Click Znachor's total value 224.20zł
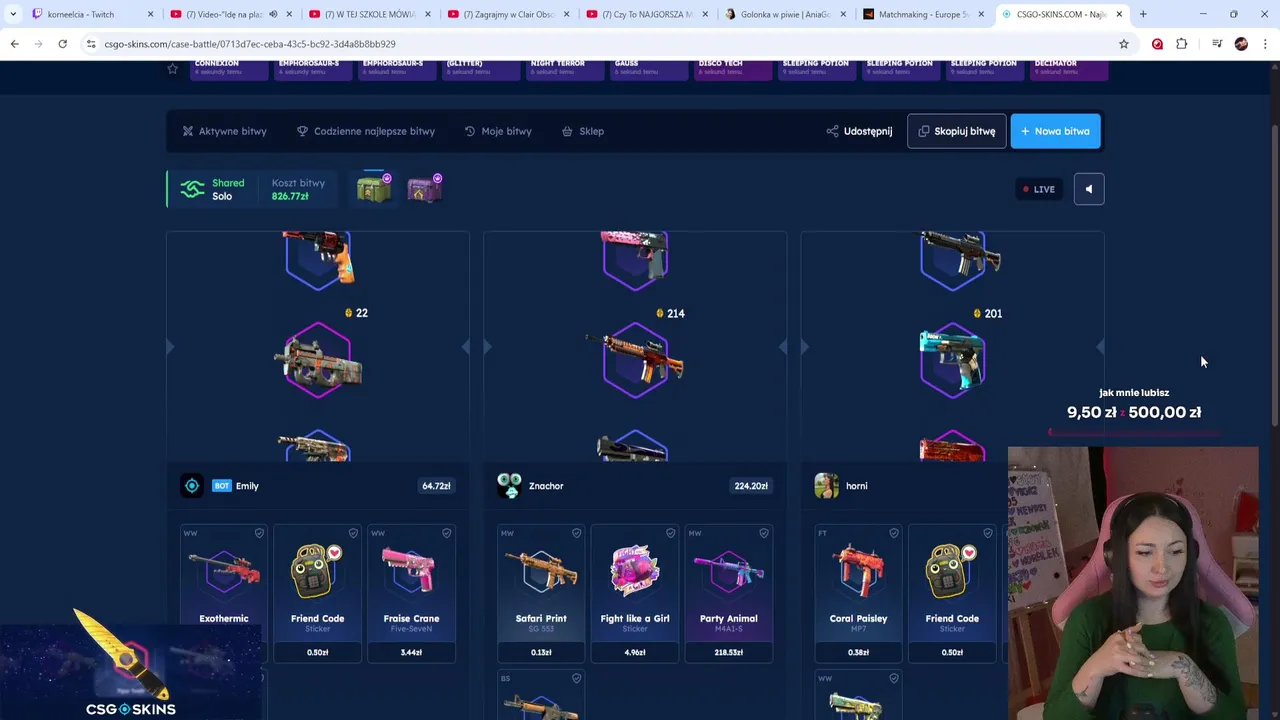 [x=751, y=486]
